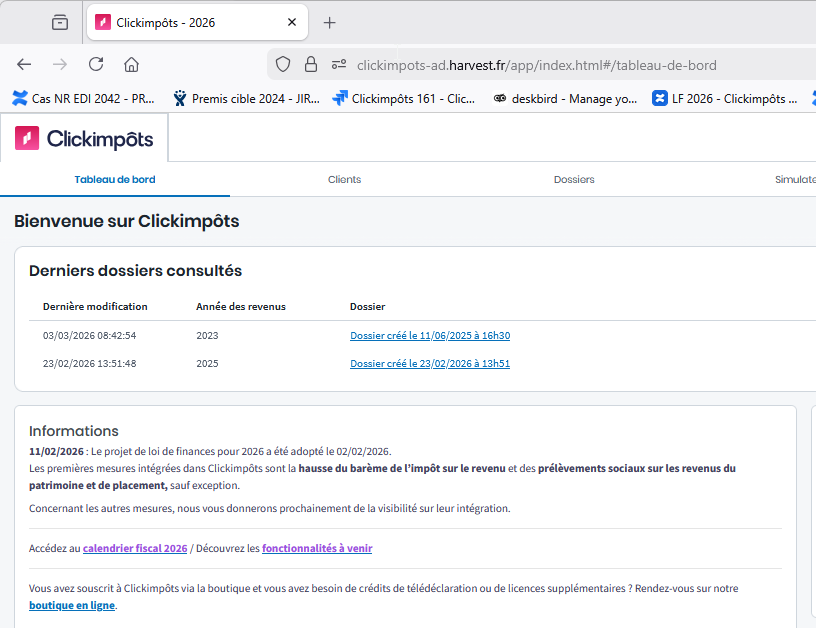Open the LF 2026 - Clickimpôts bookmark
The height and width of the screenshot is (628, 816).
coord(725,98)
